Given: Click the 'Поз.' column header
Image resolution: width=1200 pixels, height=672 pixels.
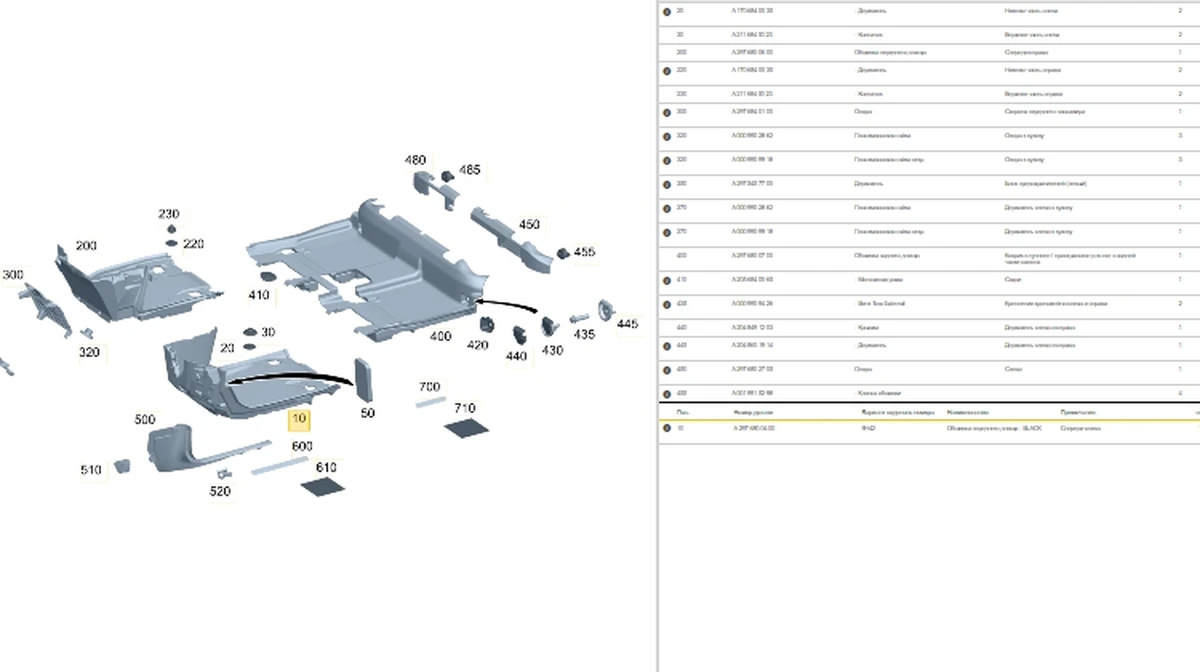Looking at the screenshot, I should (x=682, y=411).
